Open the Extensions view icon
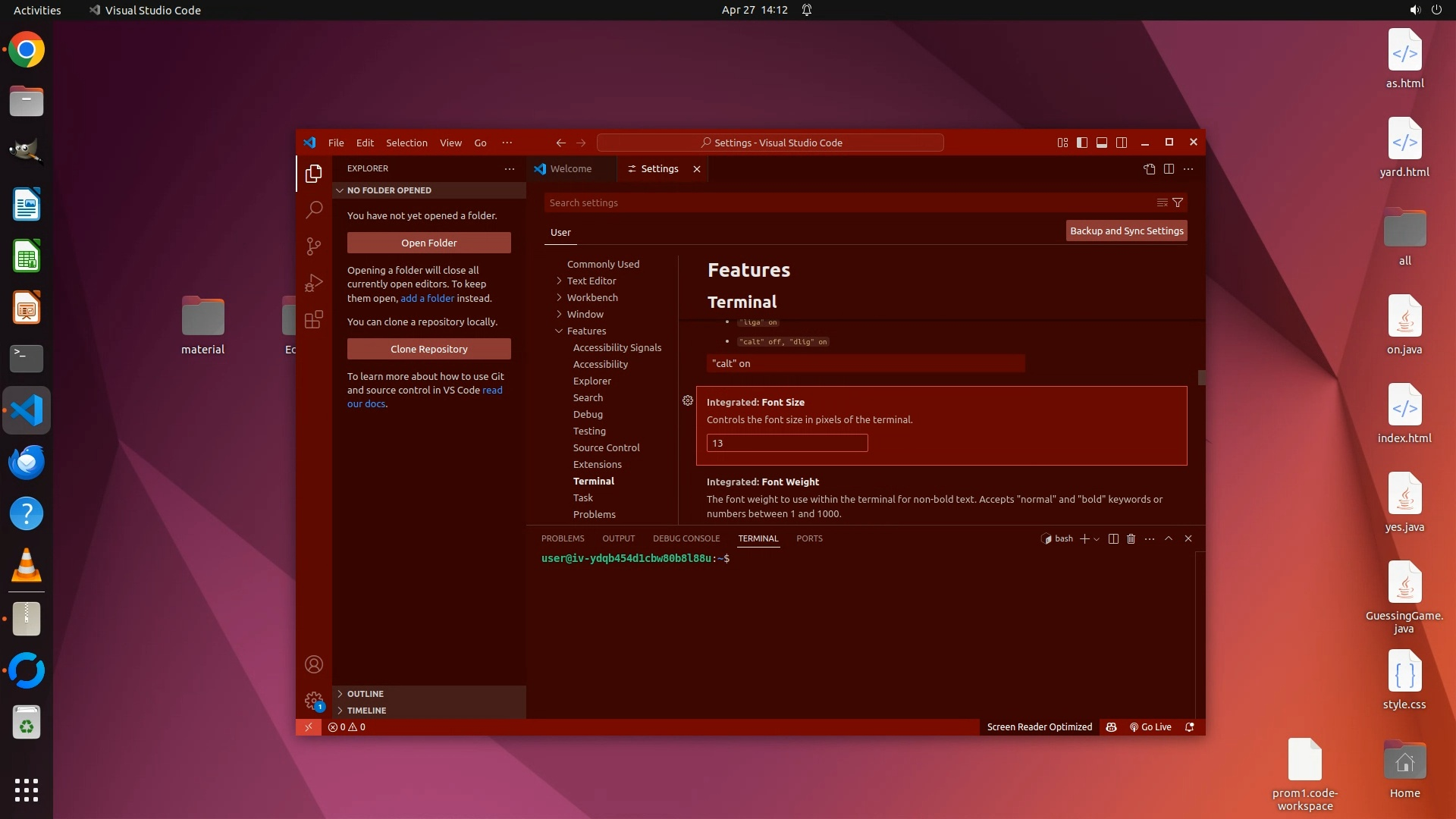1456x819 pixels. (x=314, y=319)
